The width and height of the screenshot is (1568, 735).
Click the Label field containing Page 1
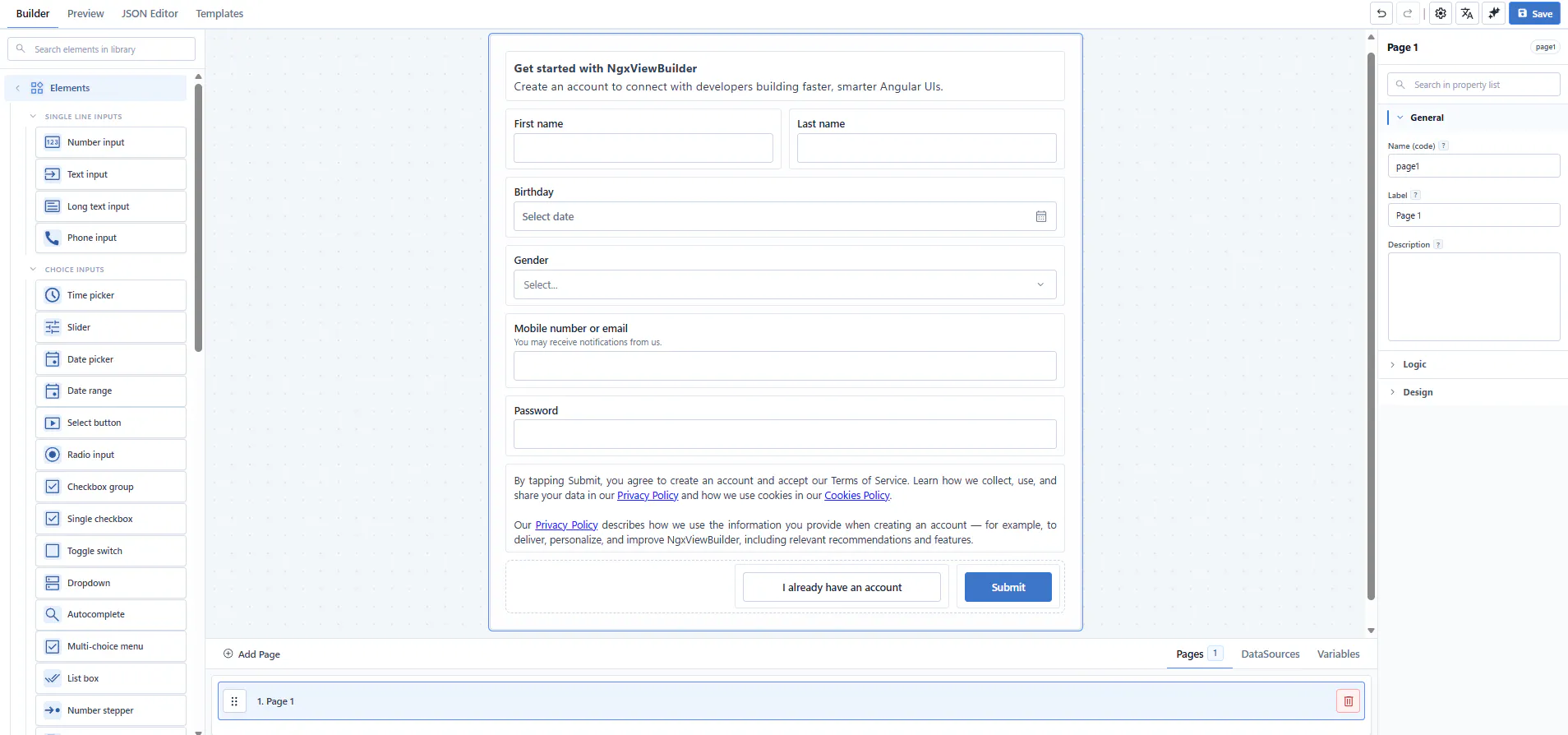coord(1473,215)
